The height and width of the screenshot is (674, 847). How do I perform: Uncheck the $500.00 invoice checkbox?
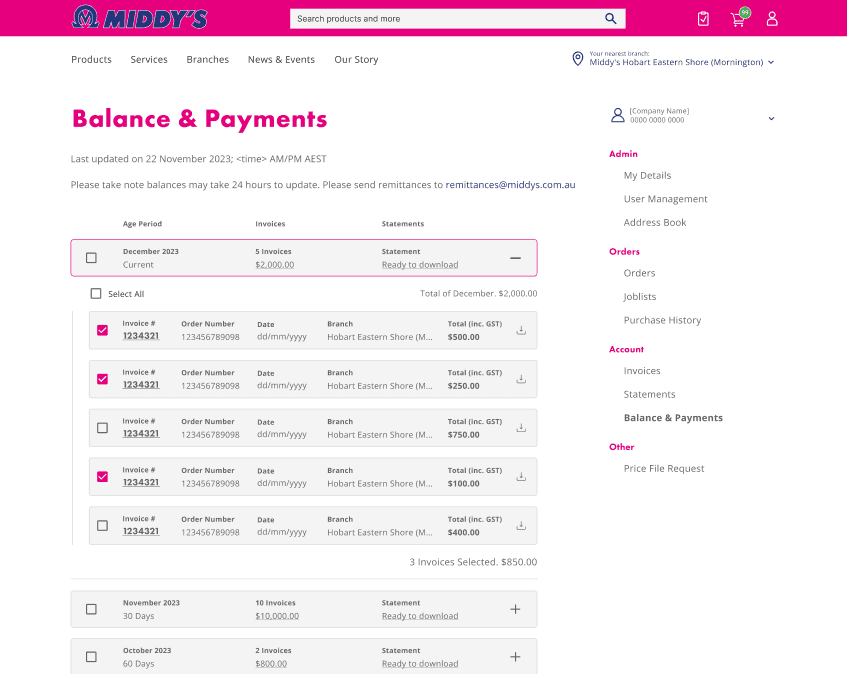[x=102, y=330]
